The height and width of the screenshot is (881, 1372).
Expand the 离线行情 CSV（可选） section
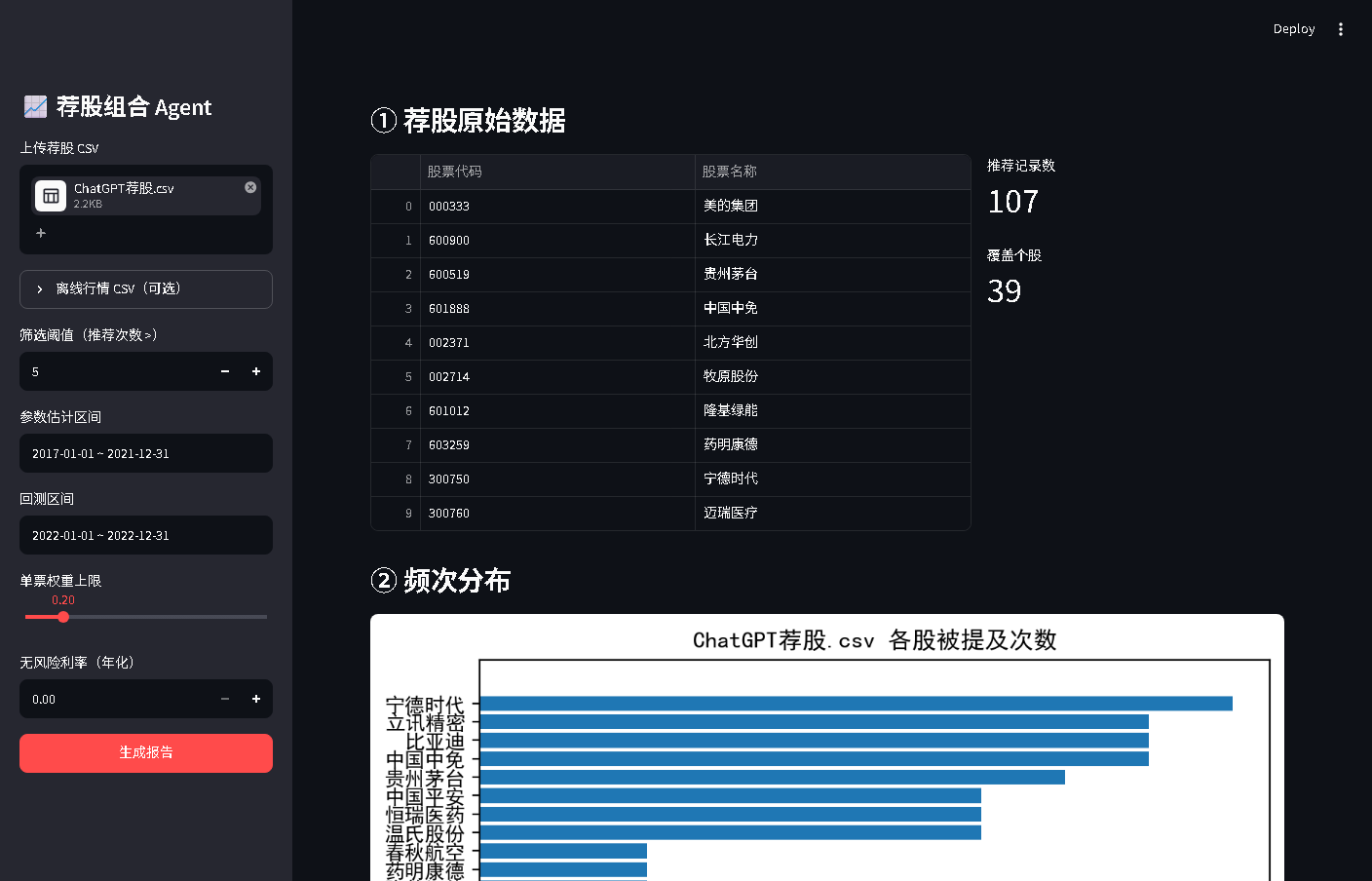coord(146,289)
